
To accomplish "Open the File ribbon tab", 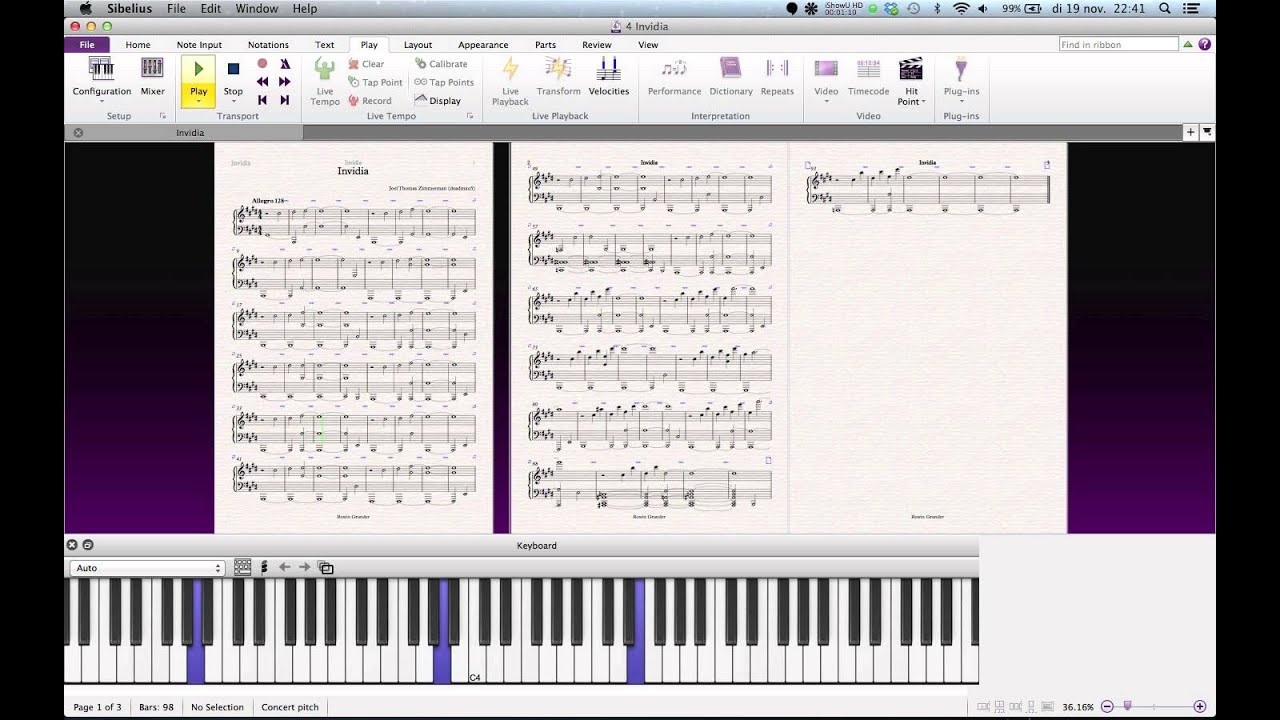I will [x=87, y=45].
